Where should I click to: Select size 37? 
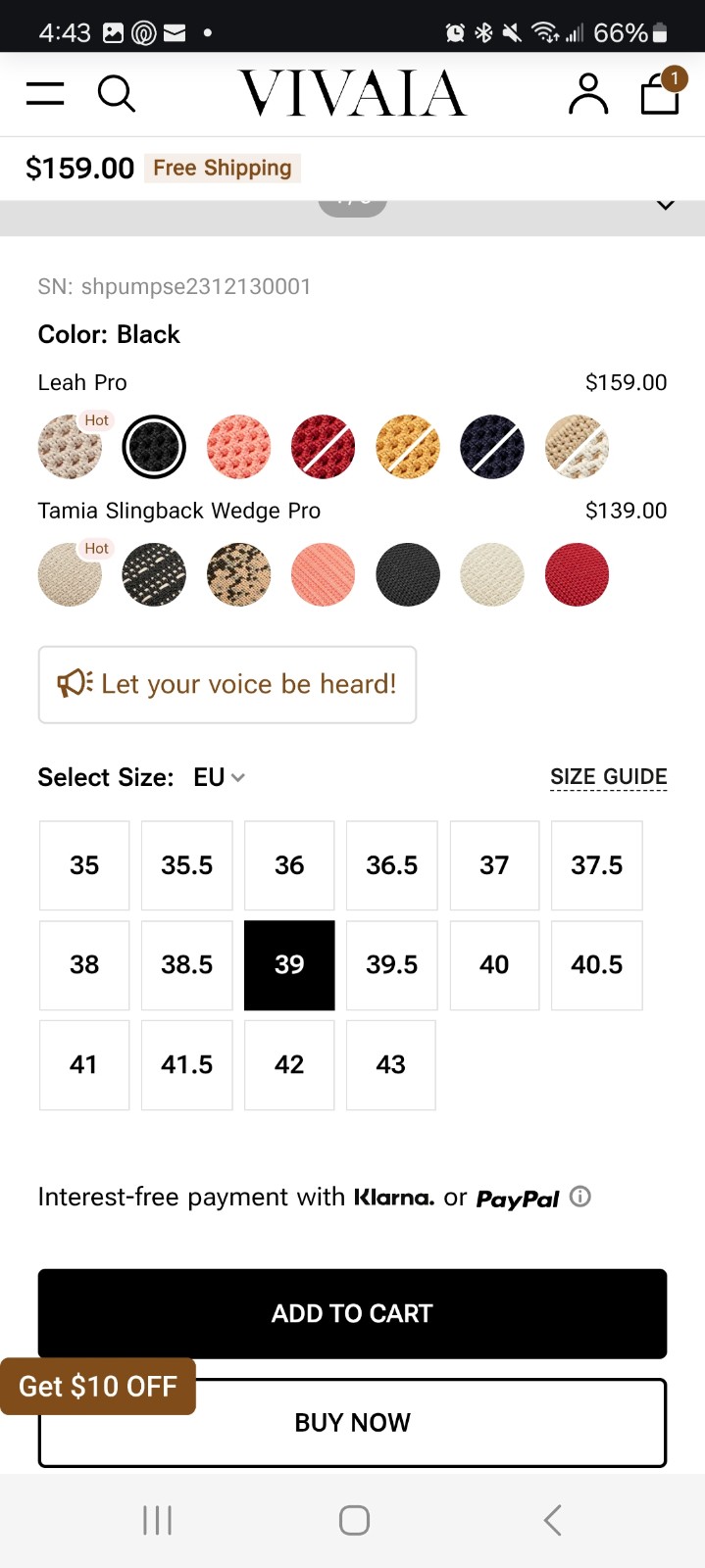[494, 865]
